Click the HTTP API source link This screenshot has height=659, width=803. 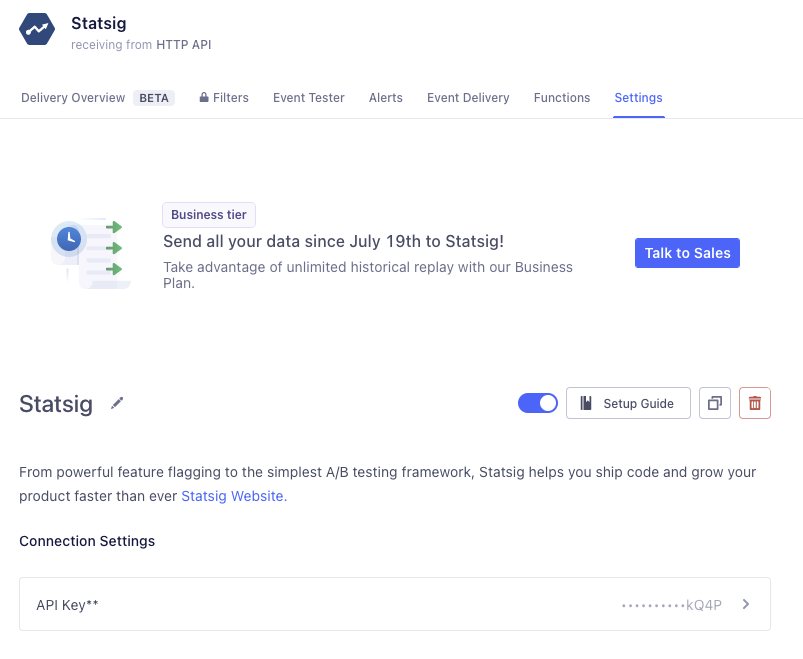click(x=184, y=45)
